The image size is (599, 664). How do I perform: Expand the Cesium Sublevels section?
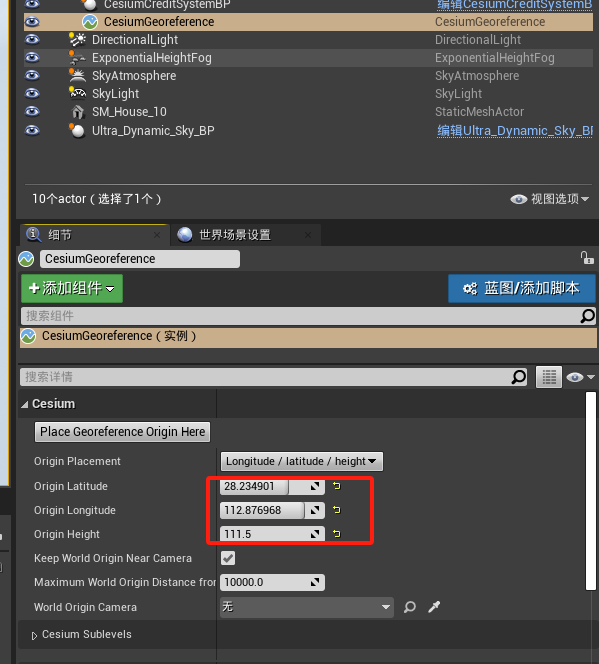pyautogui.click(x=34, y=635)
